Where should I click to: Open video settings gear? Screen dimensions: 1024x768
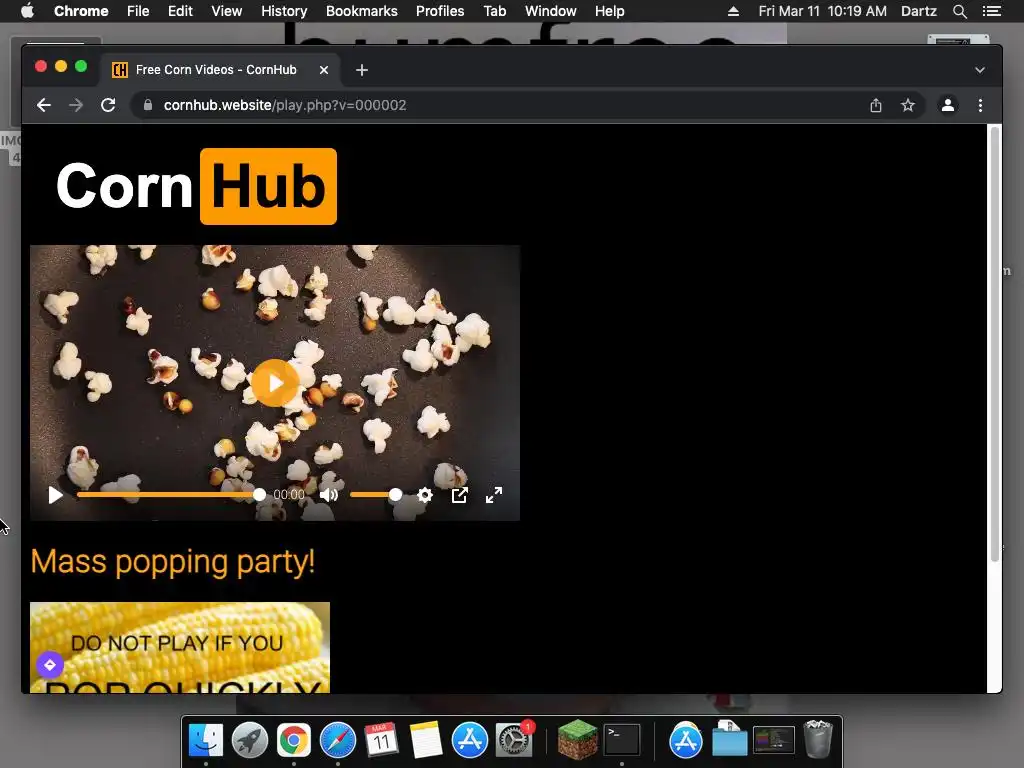tap(424, 495)
